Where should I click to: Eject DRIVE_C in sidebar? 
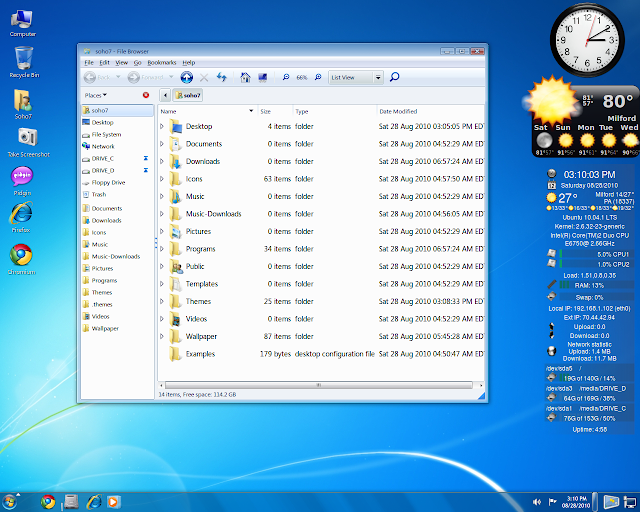tap(146, 158)
